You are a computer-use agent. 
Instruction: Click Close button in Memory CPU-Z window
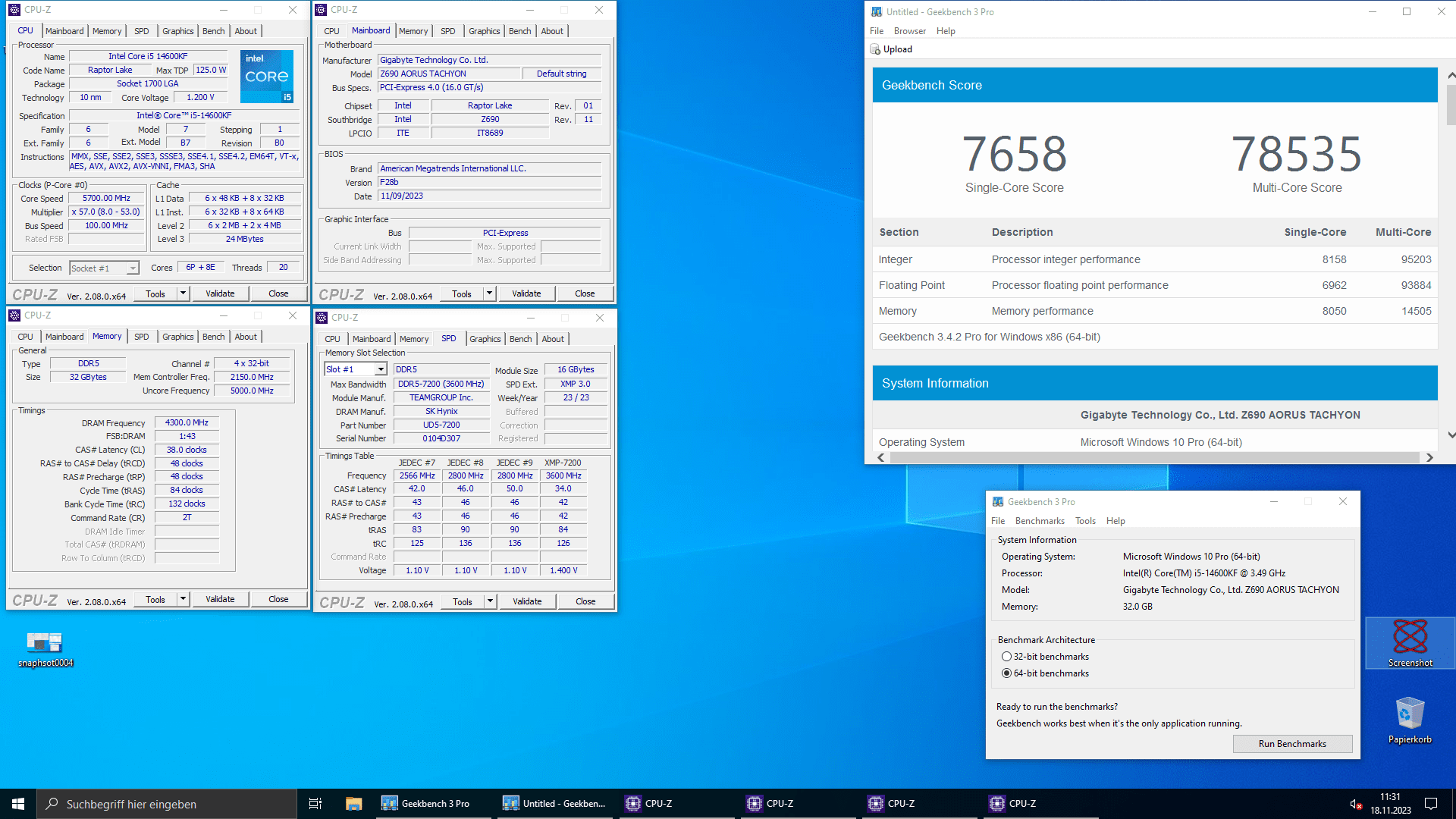click(278, 599)
